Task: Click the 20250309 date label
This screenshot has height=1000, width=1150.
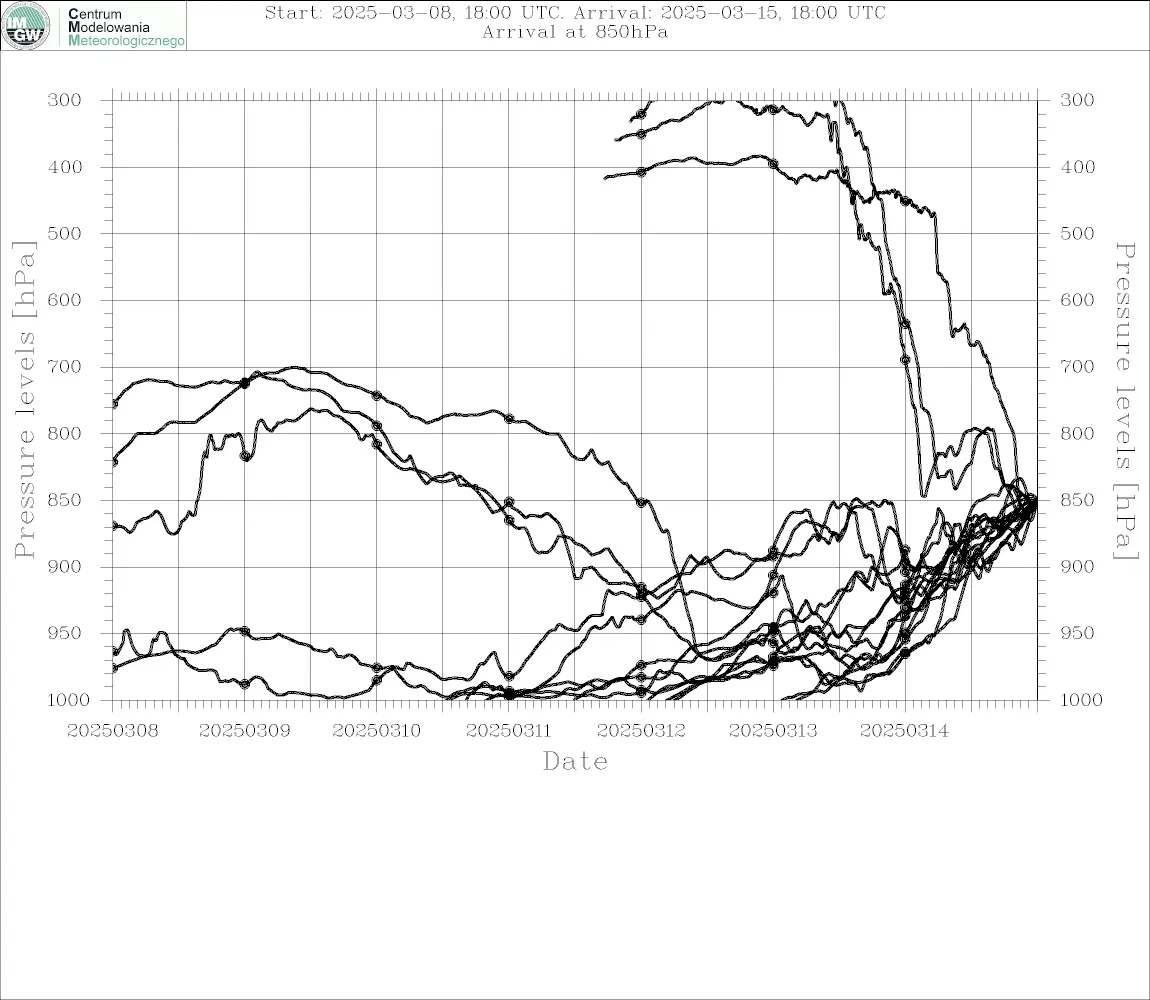Action: click(244, 731)
